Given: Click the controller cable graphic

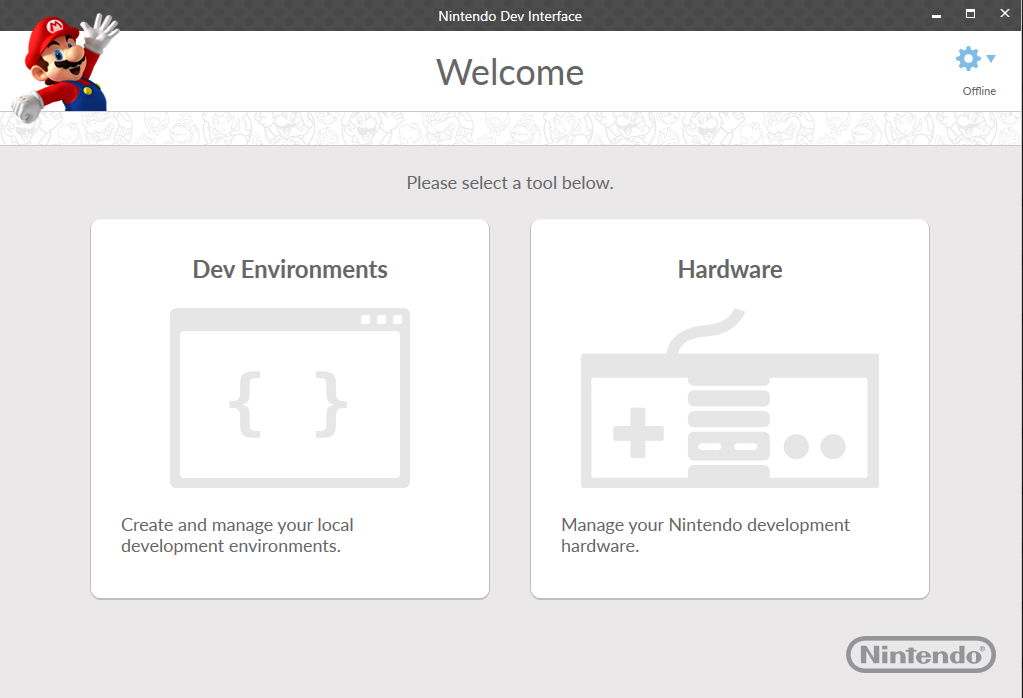Looking at the screenshot, I should coord(705,331).
